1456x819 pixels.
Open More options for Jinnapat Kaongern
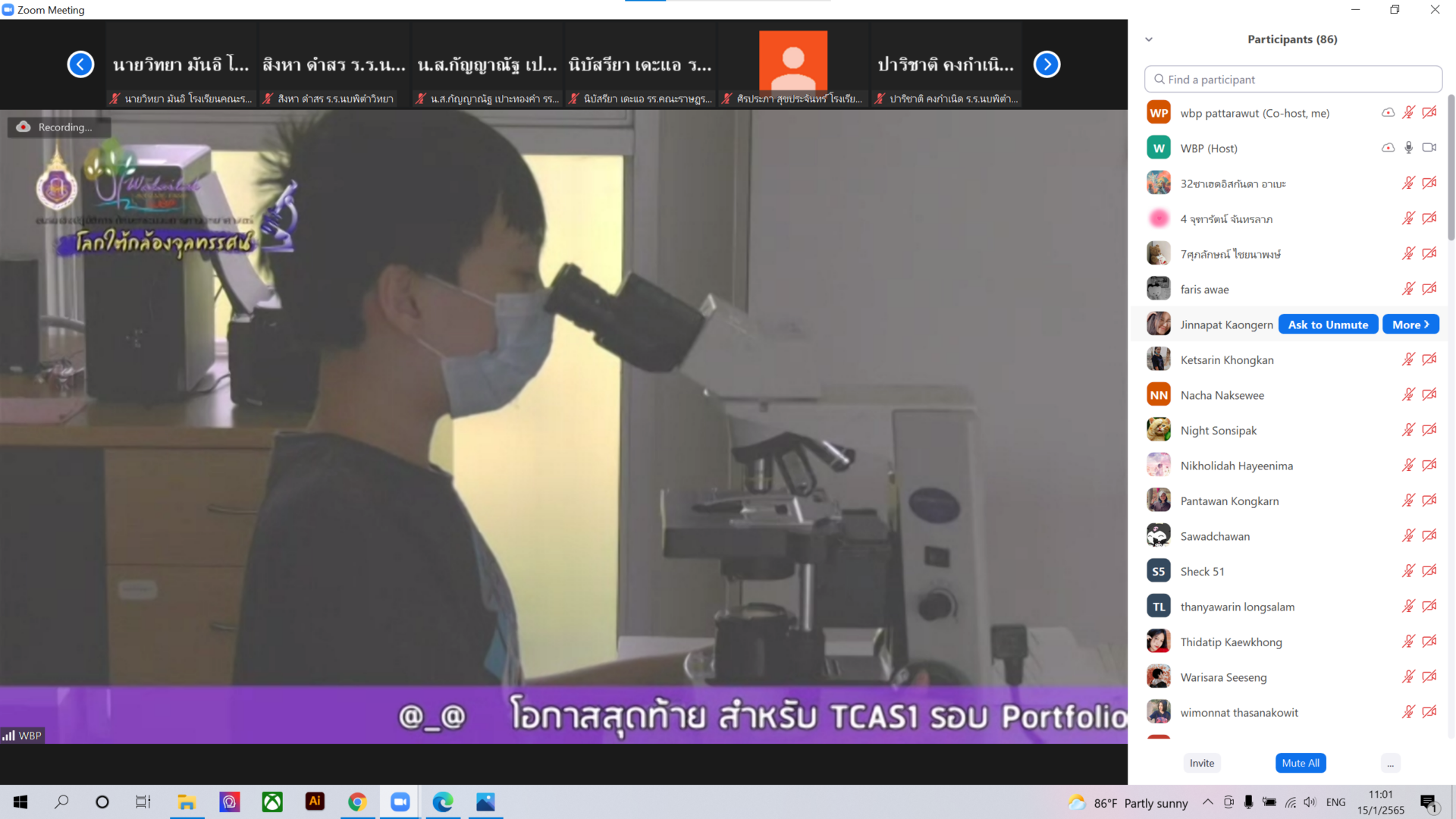click(x=1410, y=325)
